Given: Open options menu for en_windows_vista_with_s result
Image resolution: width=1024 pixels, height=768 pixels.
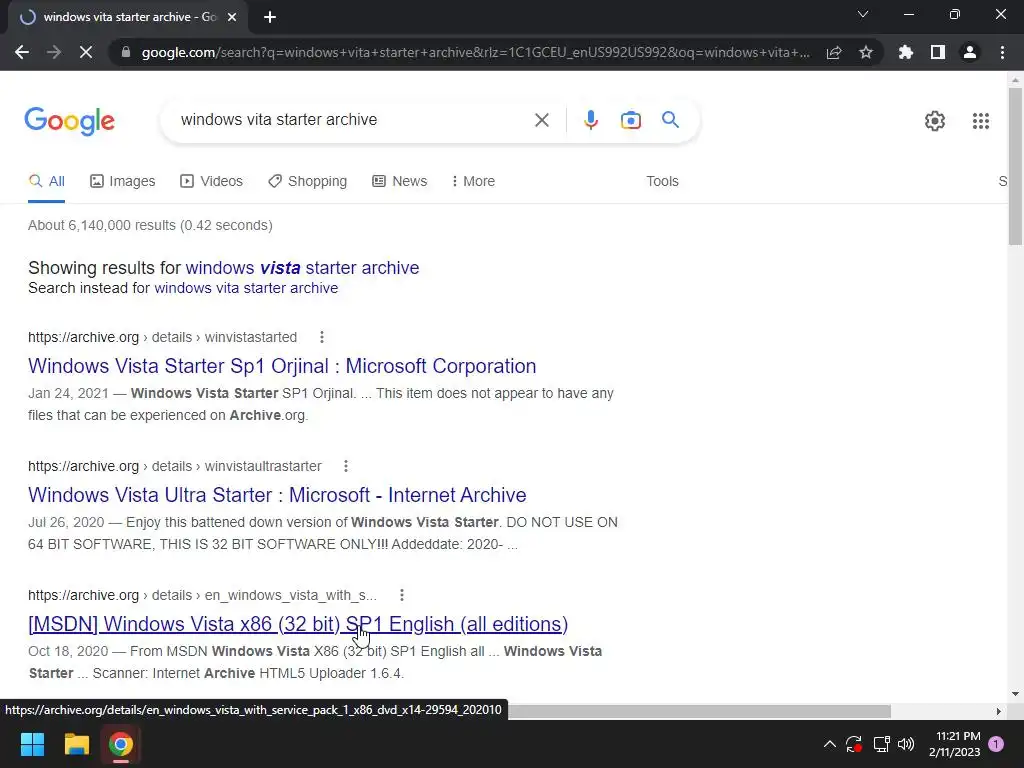Looking at the screenshot, I should point(402,595).
